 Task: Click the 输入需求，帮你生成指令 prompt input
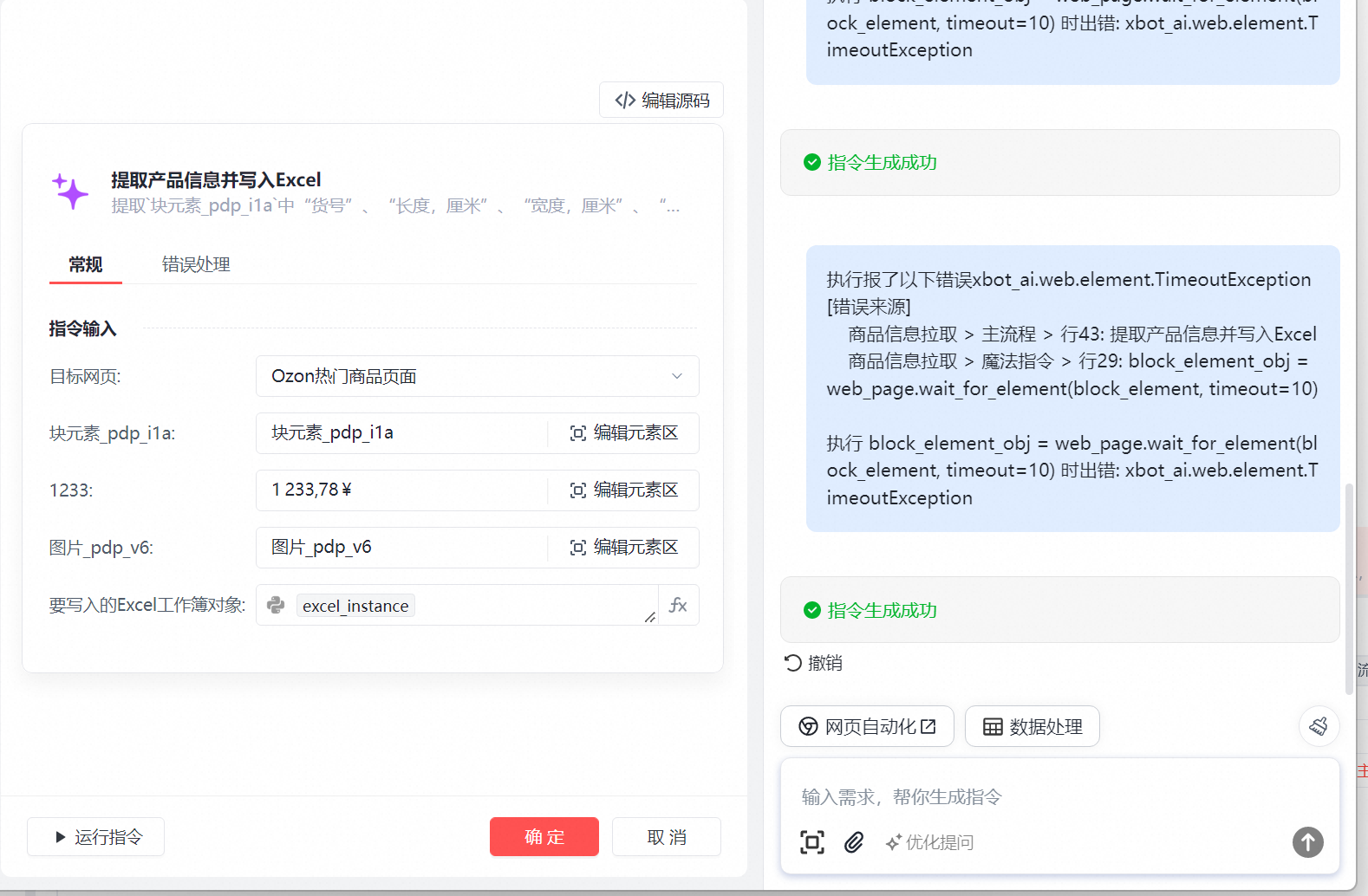1060,796
